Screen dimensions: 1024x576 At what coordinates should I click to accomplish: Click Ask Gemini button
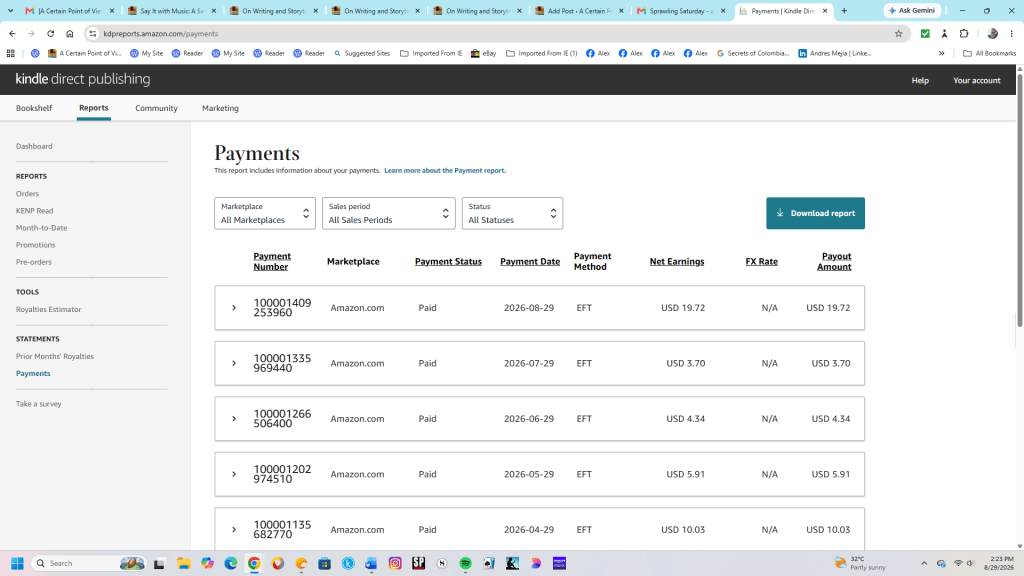pyautogui.click(x=912, y=10)
